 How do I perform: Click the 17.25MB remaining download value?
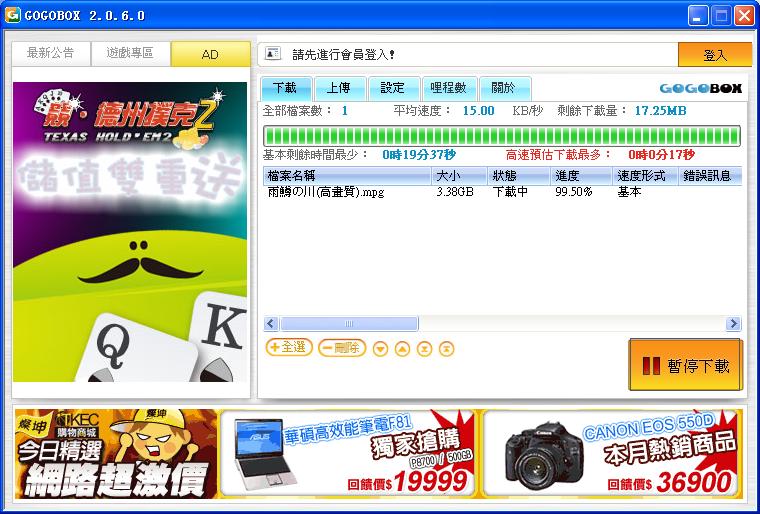point(661,111)
